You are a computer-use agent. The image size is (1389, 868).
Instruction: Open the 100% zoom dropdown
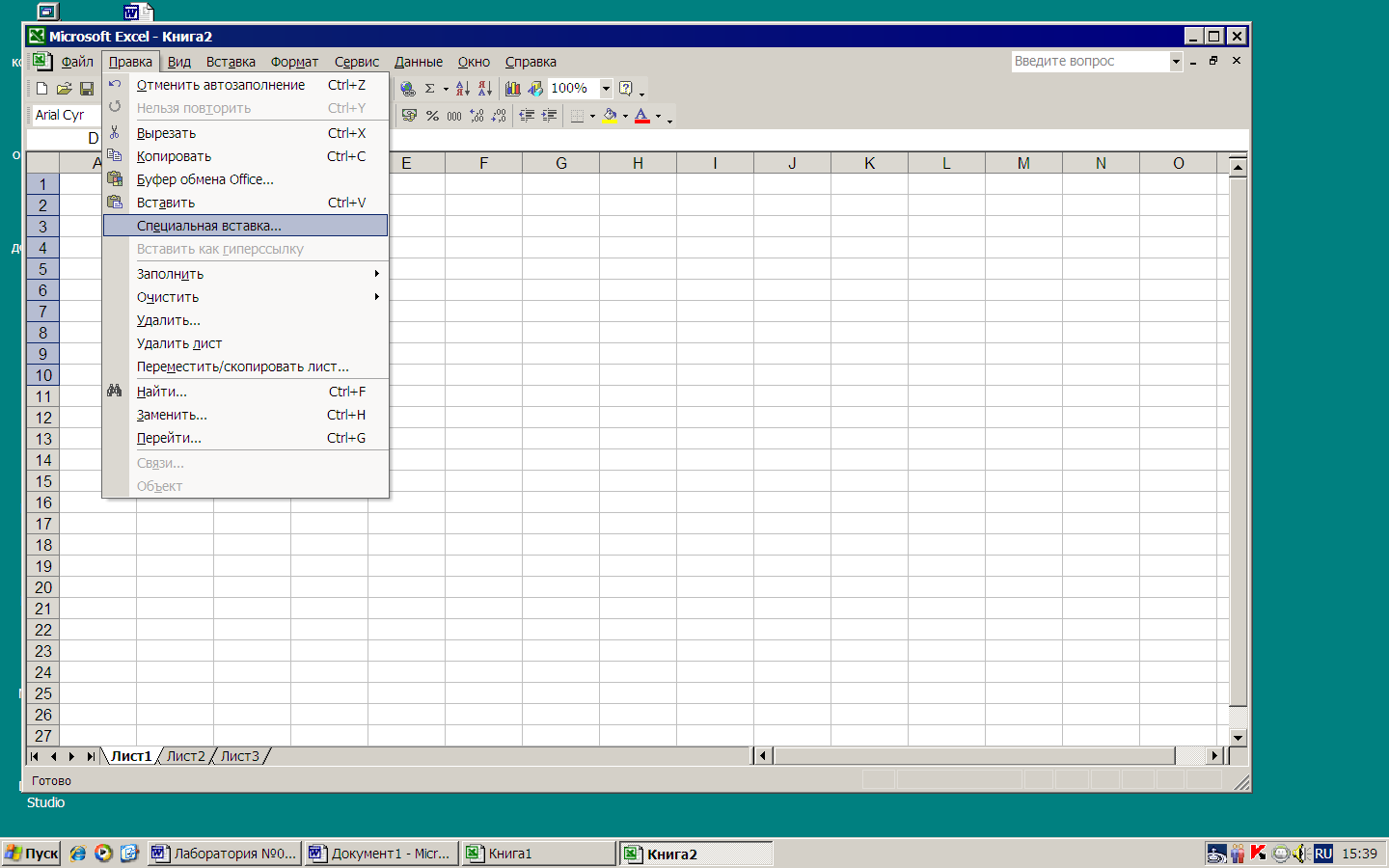606,89
